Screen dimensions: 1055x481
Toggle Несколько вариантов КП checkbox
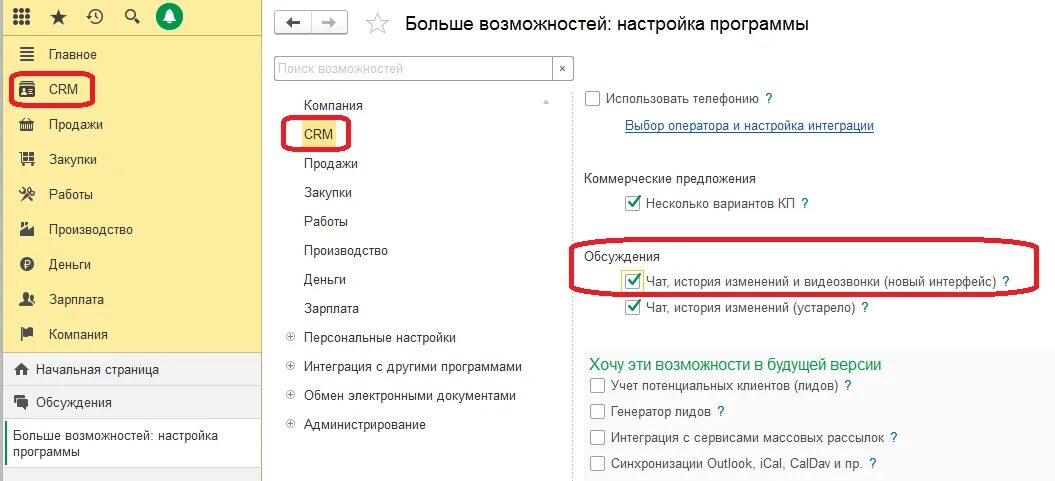click(x=632, y=202)
